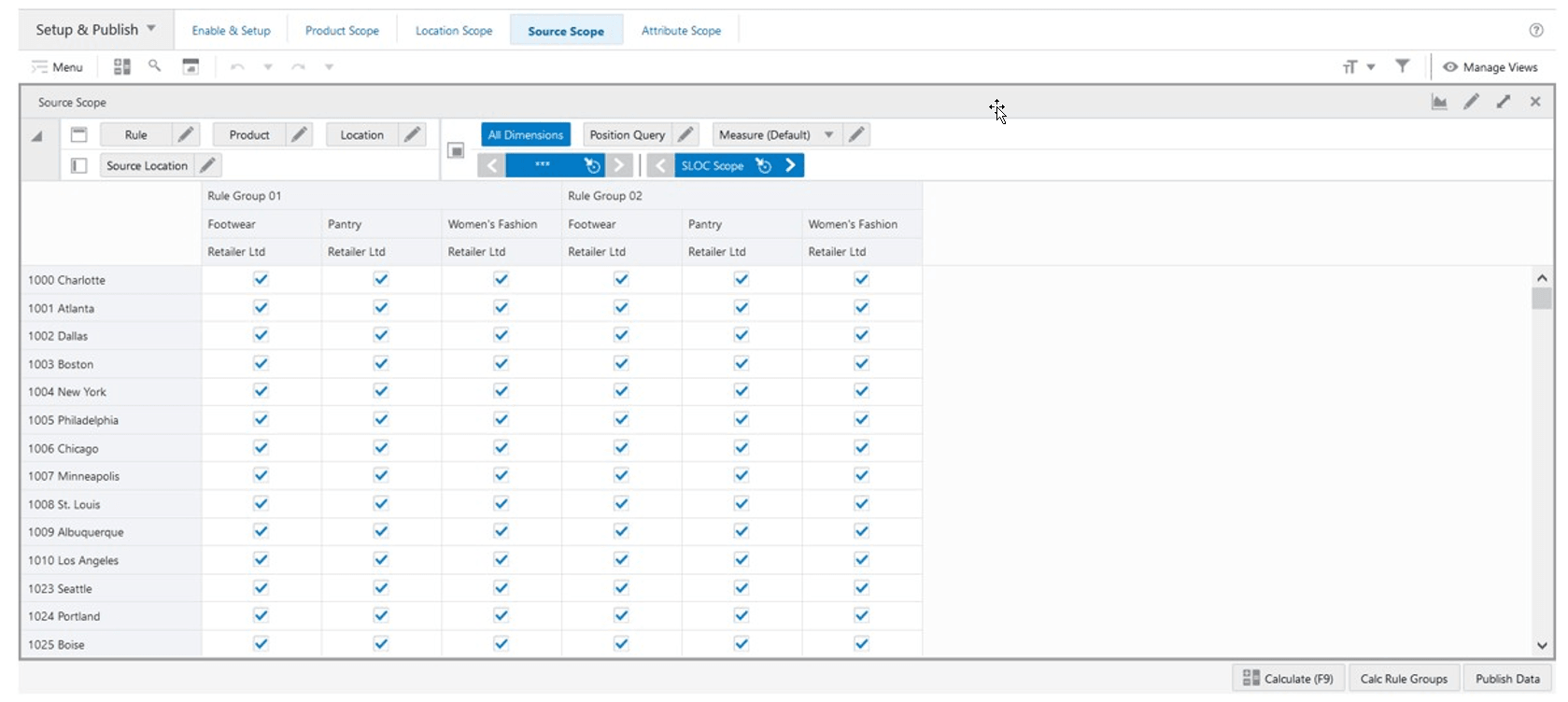Viewport: 1568px width, 702px height.
Task: Click the undo arrow icon
Action: pos(237,66)
